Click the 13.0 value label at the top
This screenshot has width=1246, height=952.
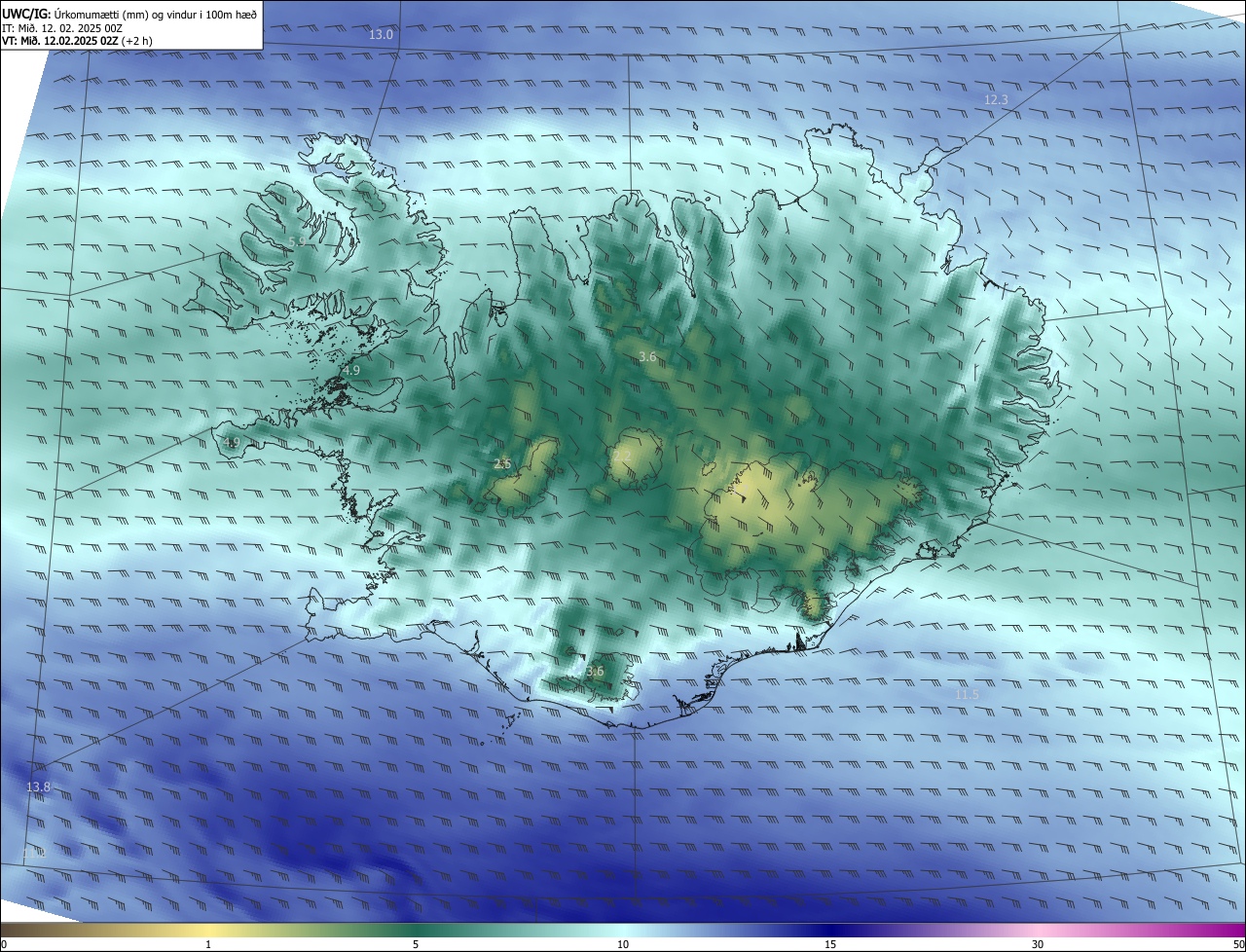(x=381, y=35)
